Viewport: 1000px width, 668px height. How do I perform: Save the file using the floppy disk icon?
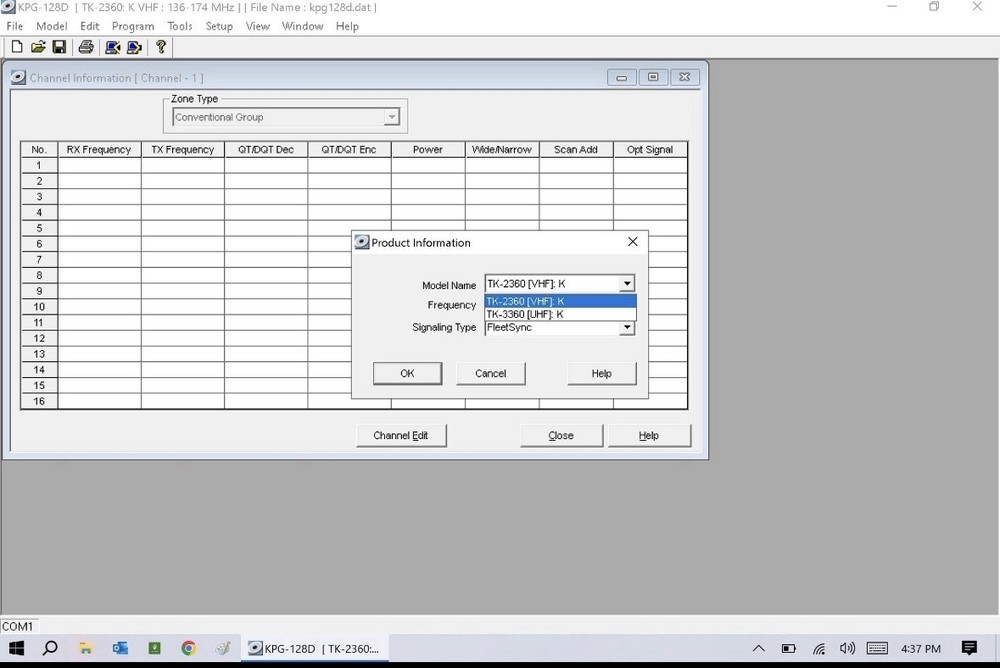click(x=59, y=47)
